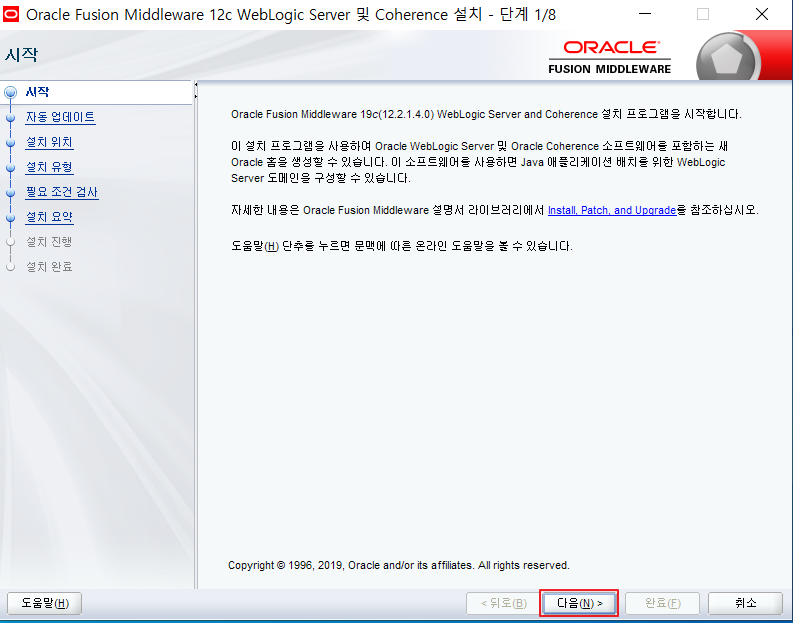Click the 설치 진행 step bullet icon

(11, 242)
